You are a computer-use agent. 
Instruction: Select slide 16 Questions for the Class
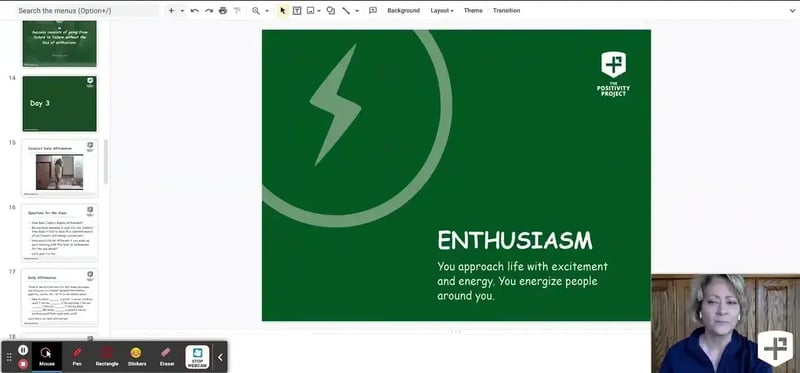coord(59,233)
